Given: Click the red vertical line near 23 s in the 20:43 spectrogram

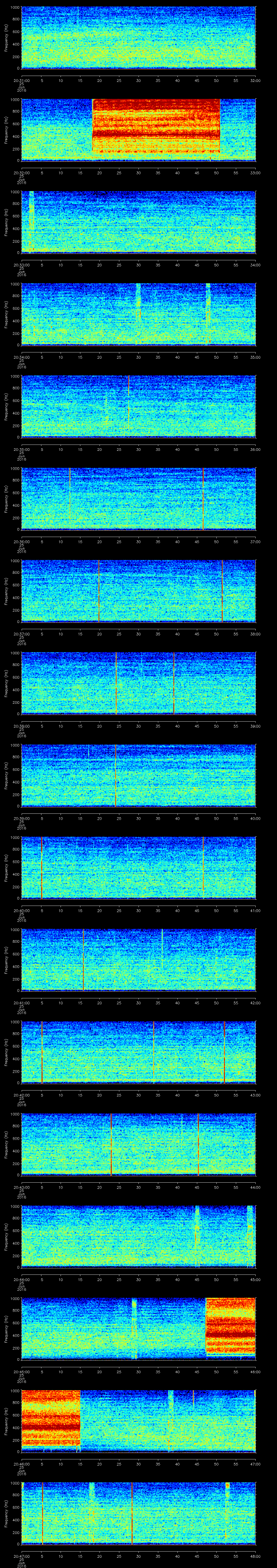Looking at the screenshot, I should [x=111, y=1144].
